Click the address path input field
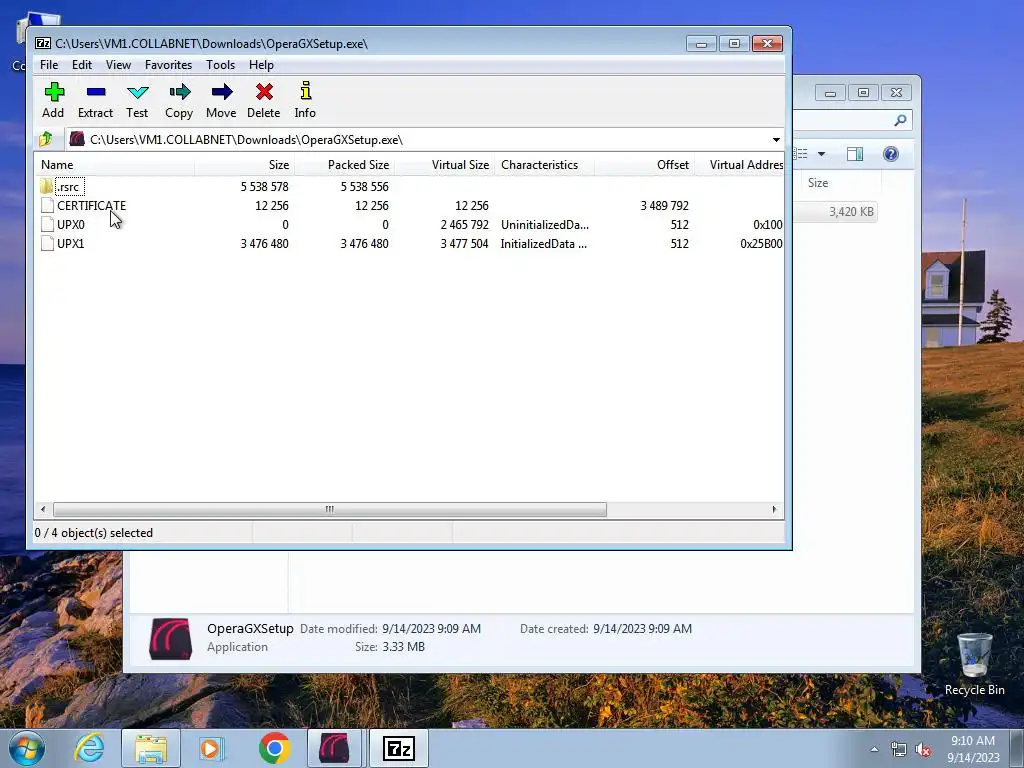This screenshot has height=768, width=1024. pyautogui.click(x=425, y=140)
